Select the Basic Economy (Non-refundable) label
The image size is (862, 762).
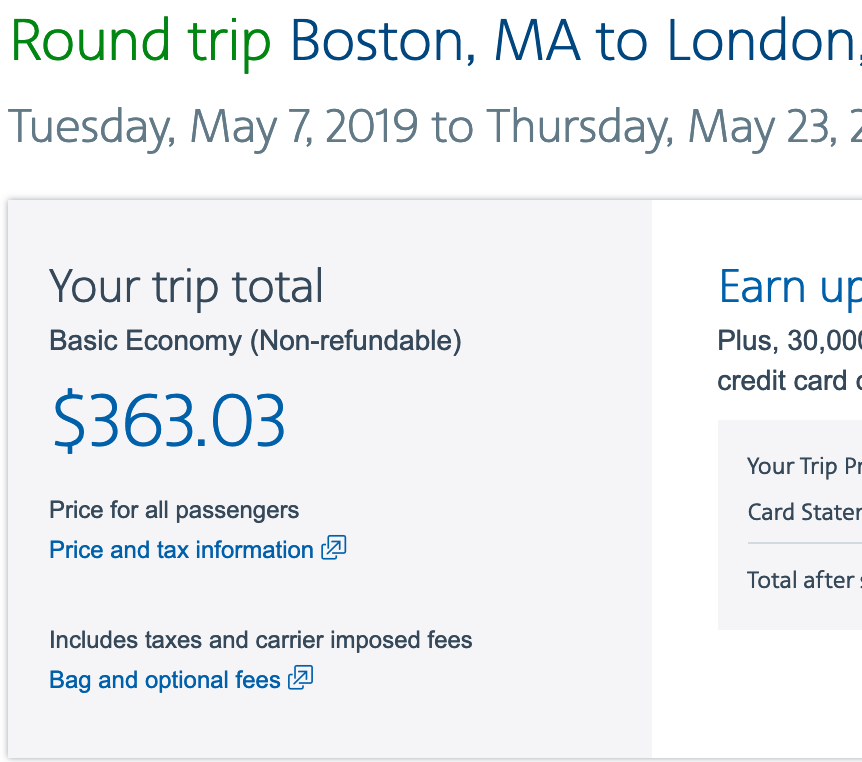coord(255,341)
